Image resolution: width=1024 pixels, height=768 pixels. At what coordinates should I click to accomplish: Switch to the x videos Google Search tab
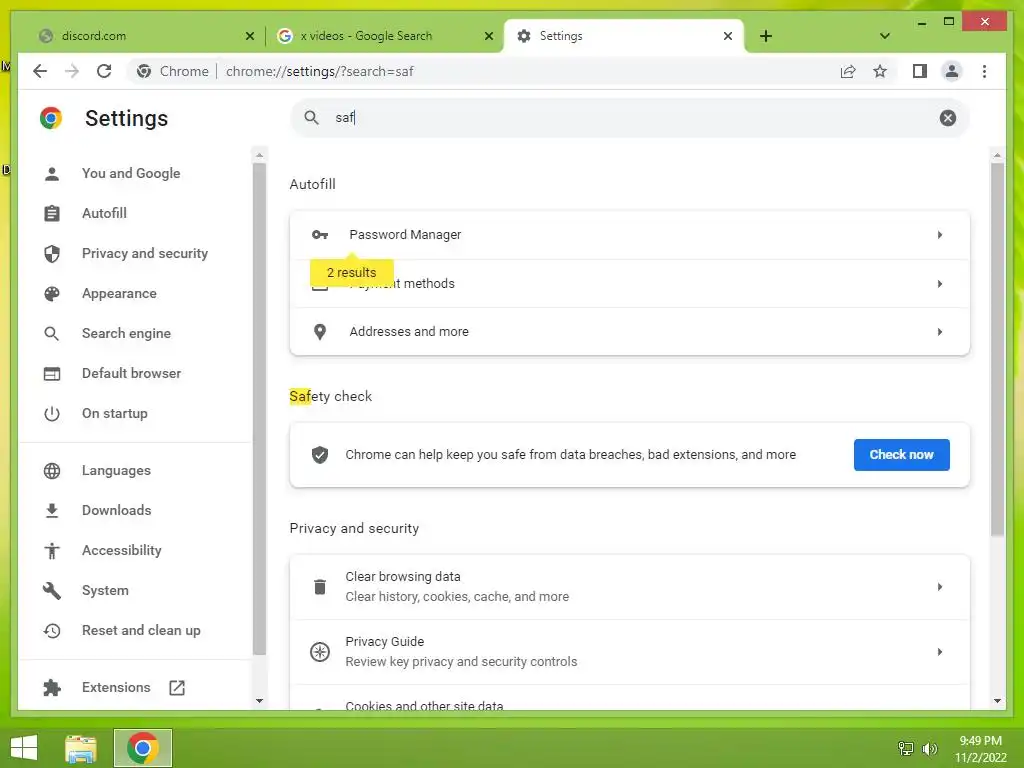(385, 36)
